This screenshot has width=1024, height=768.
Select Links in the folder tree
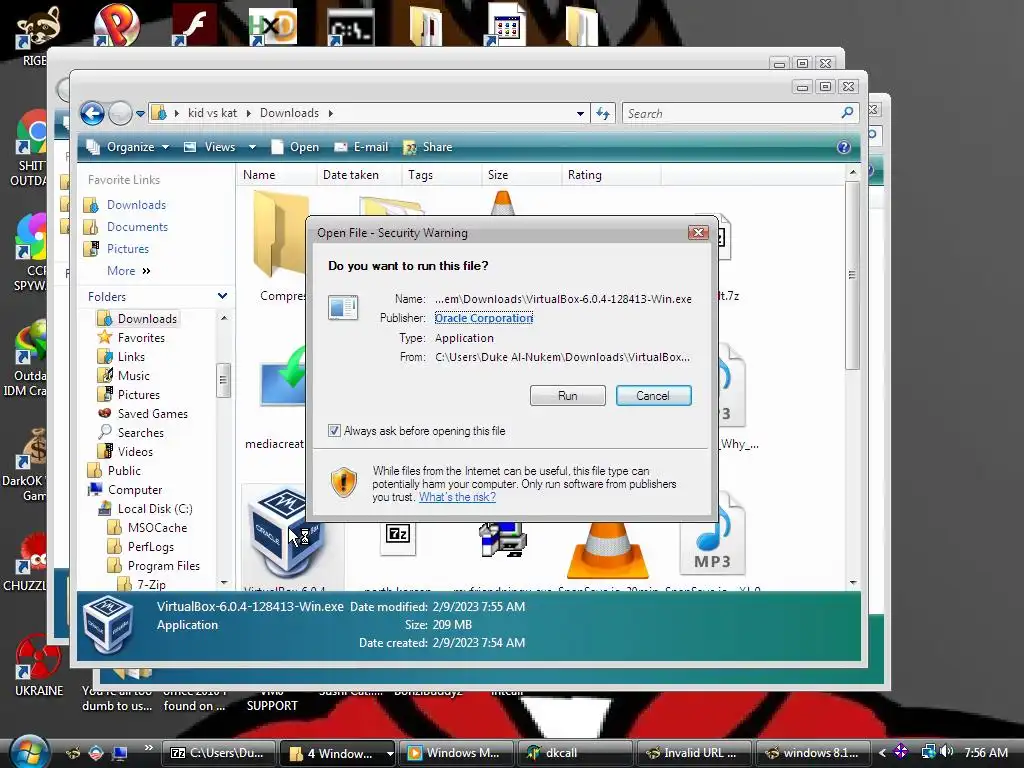click(x=131, y=357)
